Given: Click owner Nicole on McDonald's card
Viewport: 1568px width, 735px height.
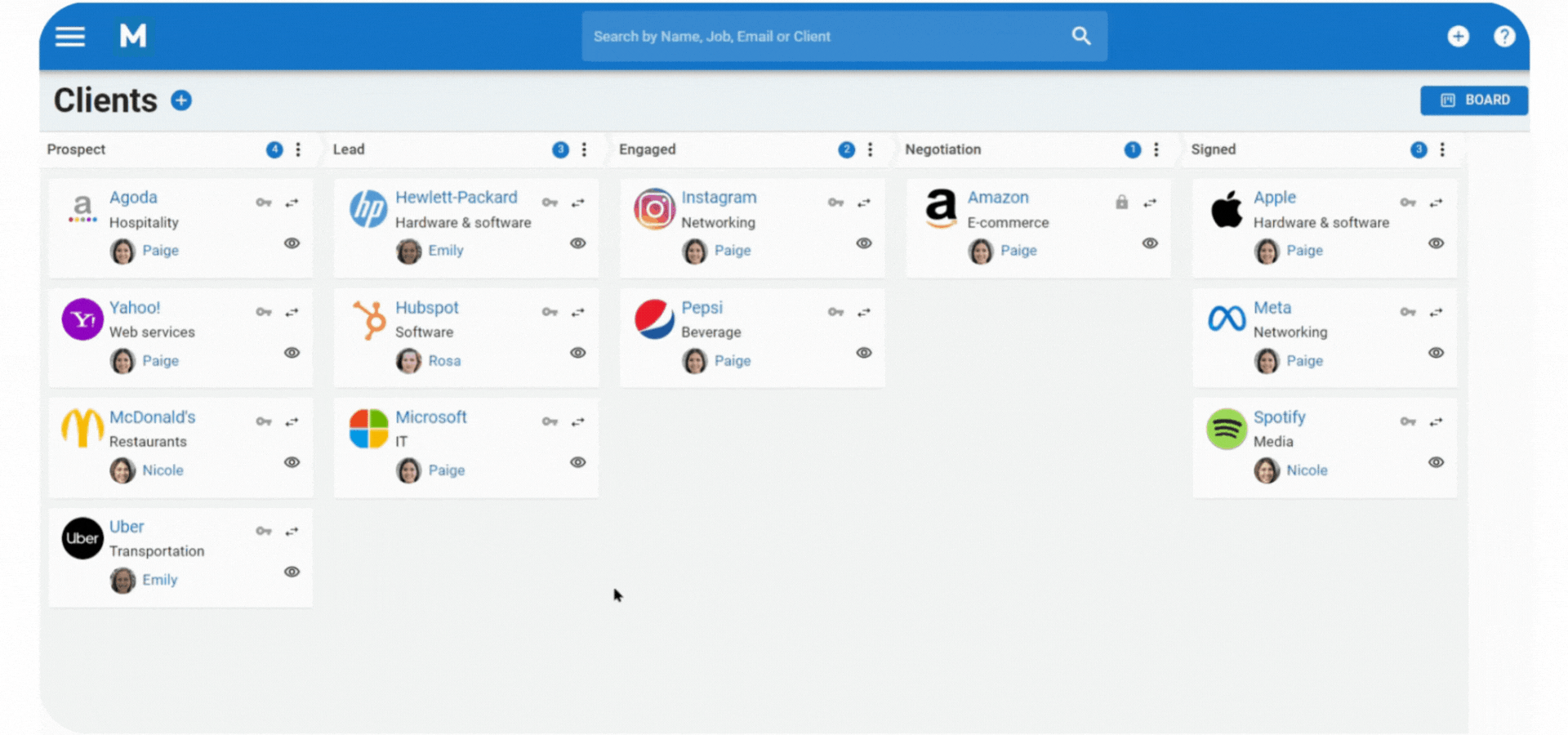Looking at the screenshot, I should [163, 470].
